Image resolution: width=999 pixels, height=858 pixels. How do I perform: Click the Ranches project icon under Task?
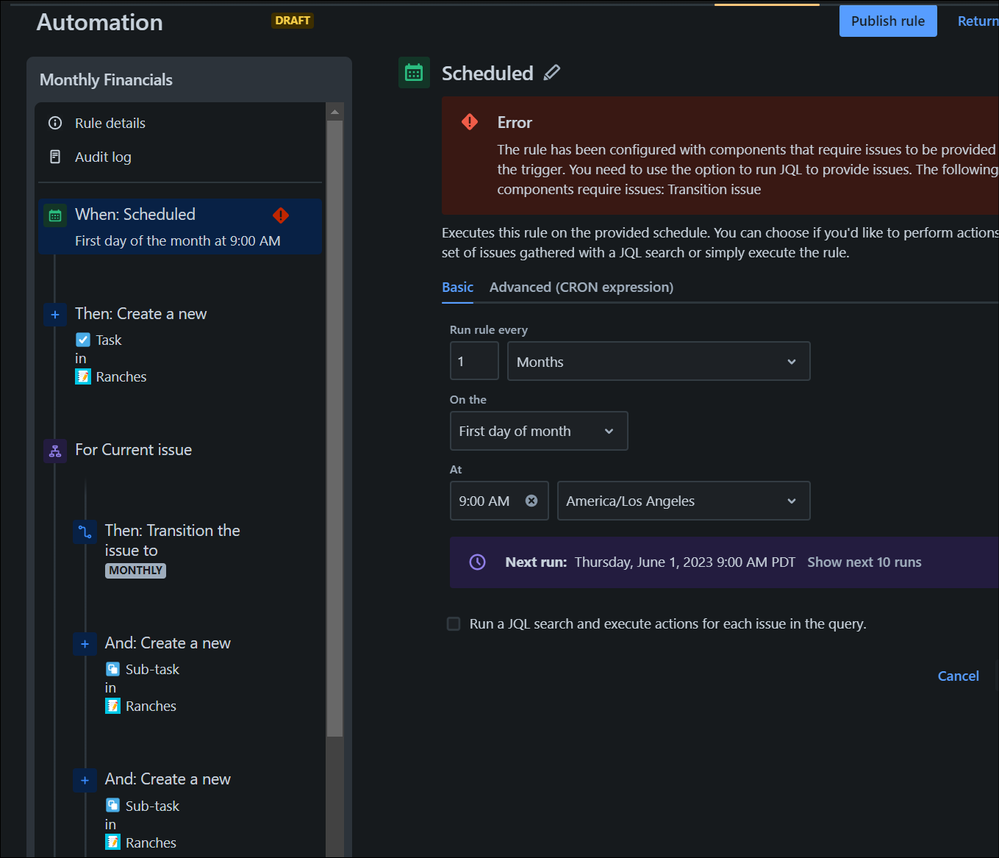coord(83,376)
